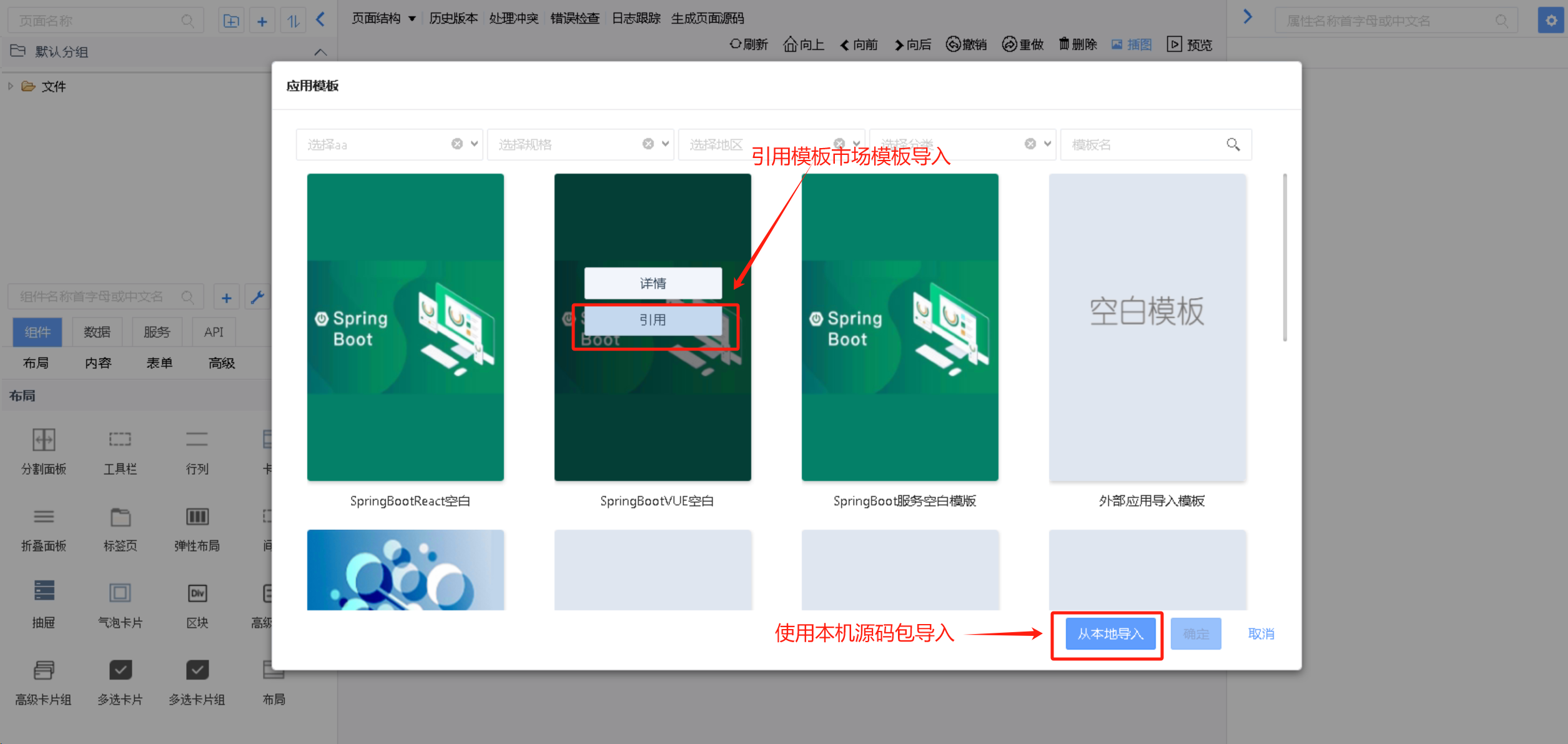Select the 工具栏 component icon
Image resolution: width=1568 pixels, height=744 pixels.
pyautogui.click(x=120, y=440)
